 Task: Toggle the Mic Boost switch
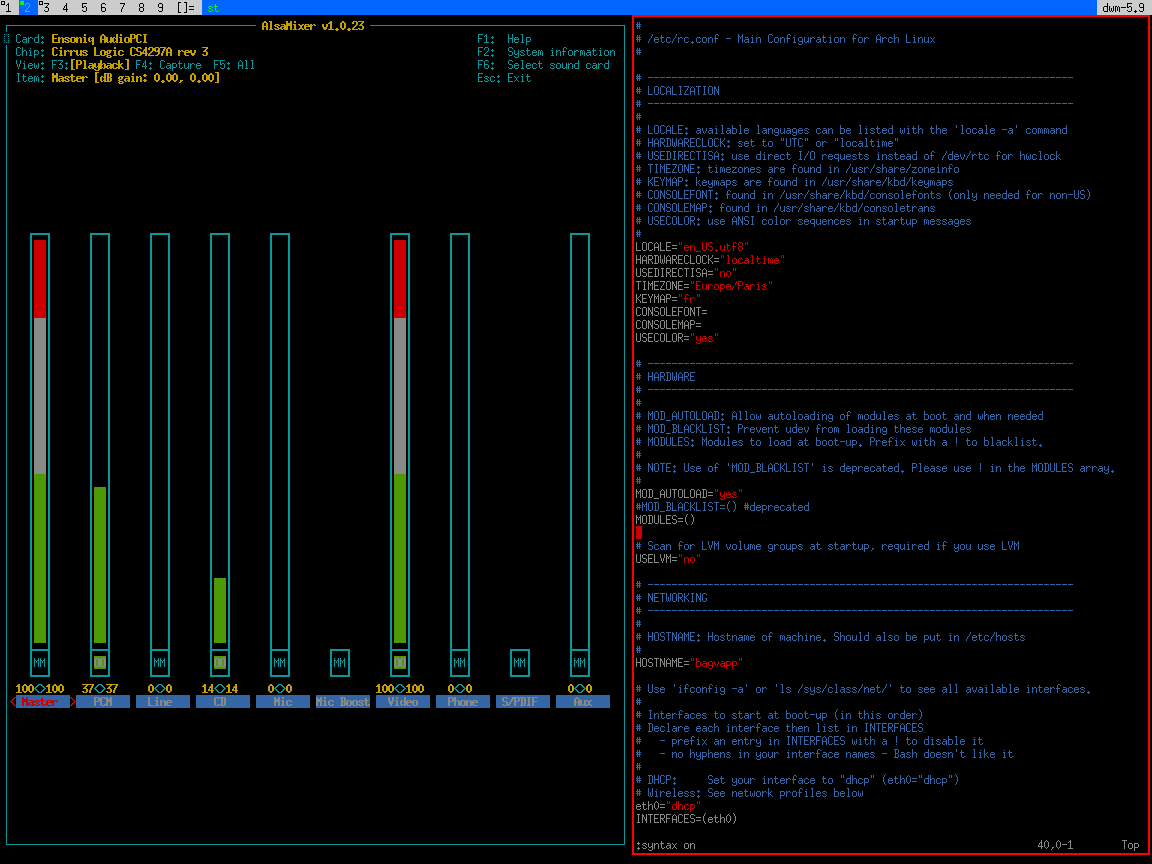[340, 662]
